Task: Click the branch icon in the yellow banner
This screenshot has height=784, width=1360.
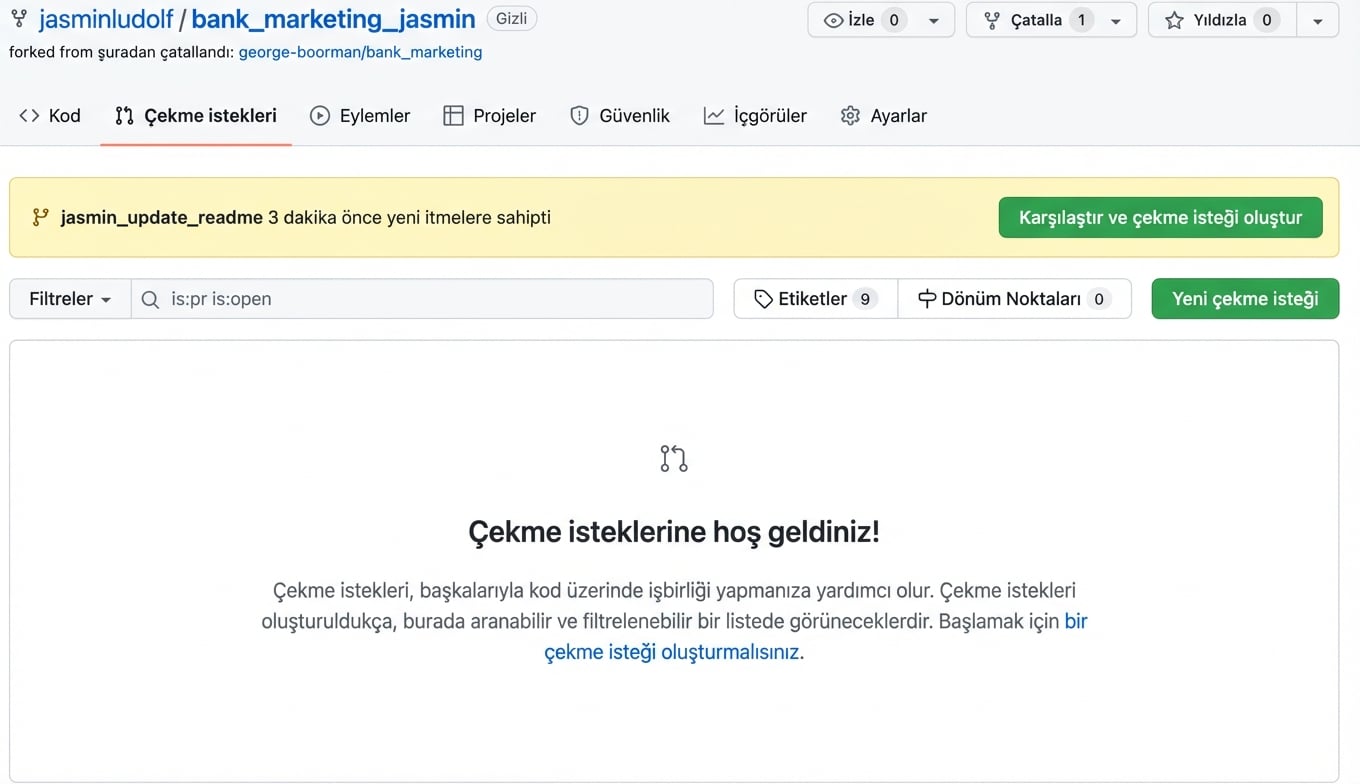Action: coord(39,216)
